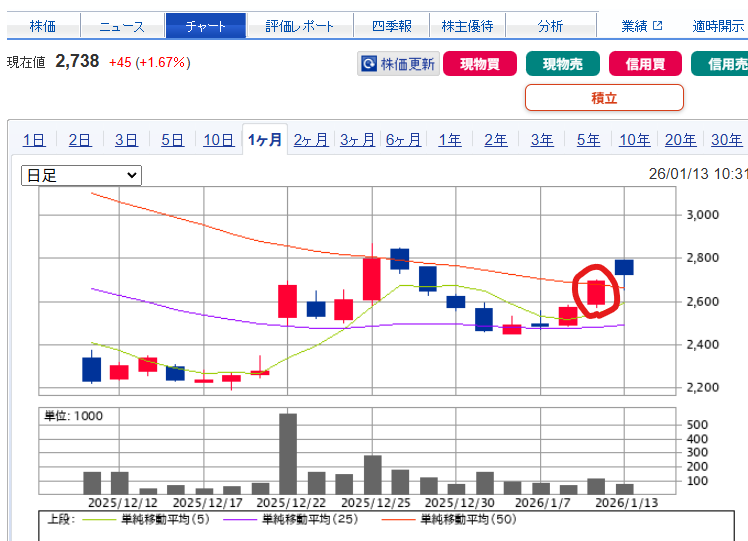Switch to the ニュース tab
Image resolution: width=748 pixels, height=541 pixels.
[x=122, y=26]
